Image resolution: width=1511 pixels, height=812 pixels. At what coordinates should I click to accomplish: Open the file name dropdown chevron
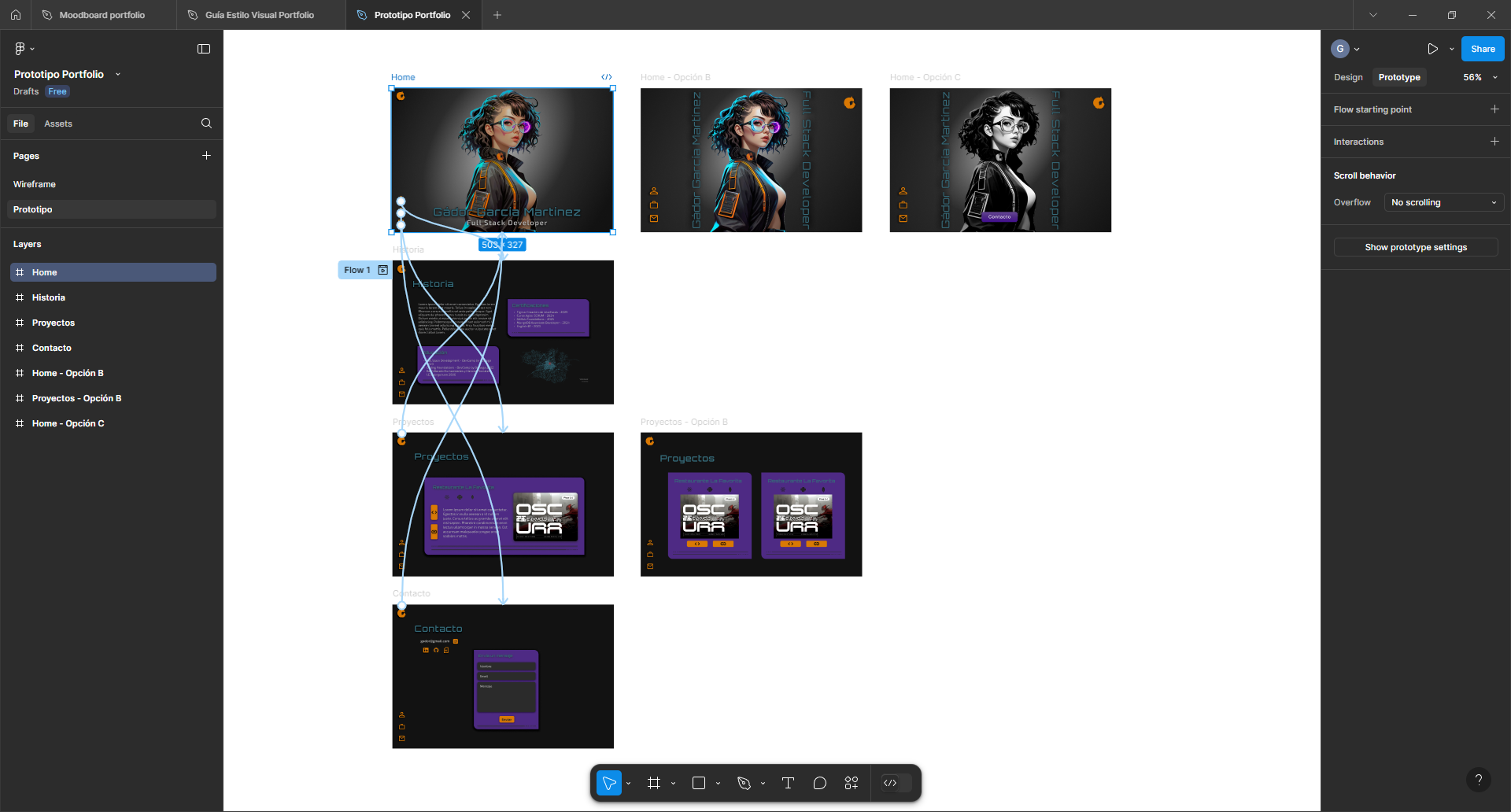pyautogui.click(x=118, y=74)
